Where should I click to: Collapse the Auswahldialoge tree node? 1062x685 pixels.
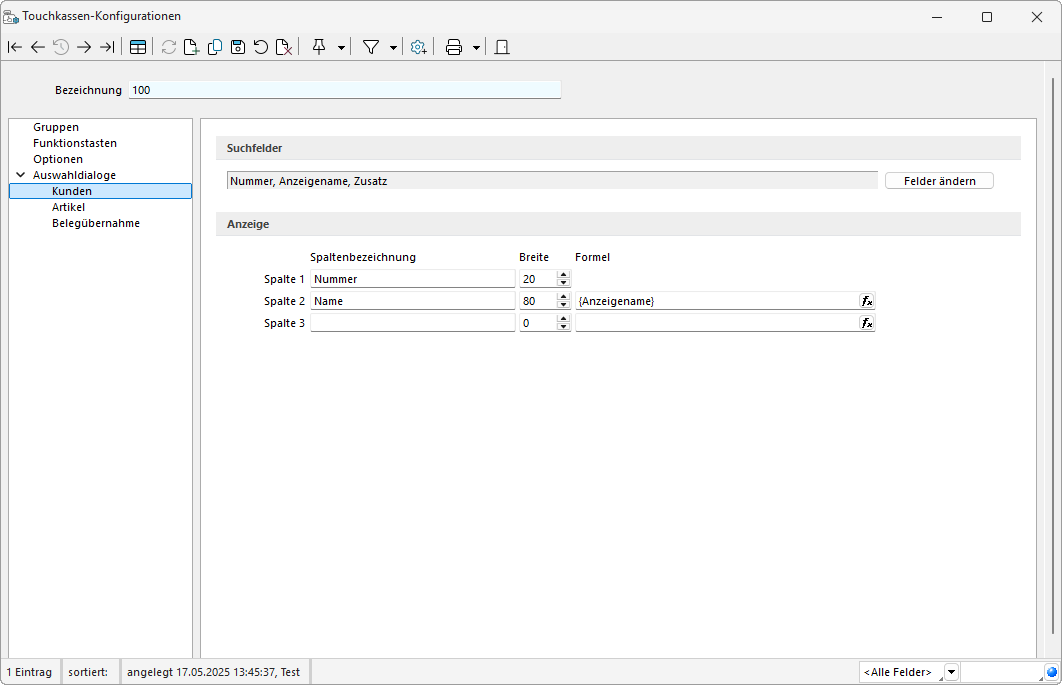20,175
